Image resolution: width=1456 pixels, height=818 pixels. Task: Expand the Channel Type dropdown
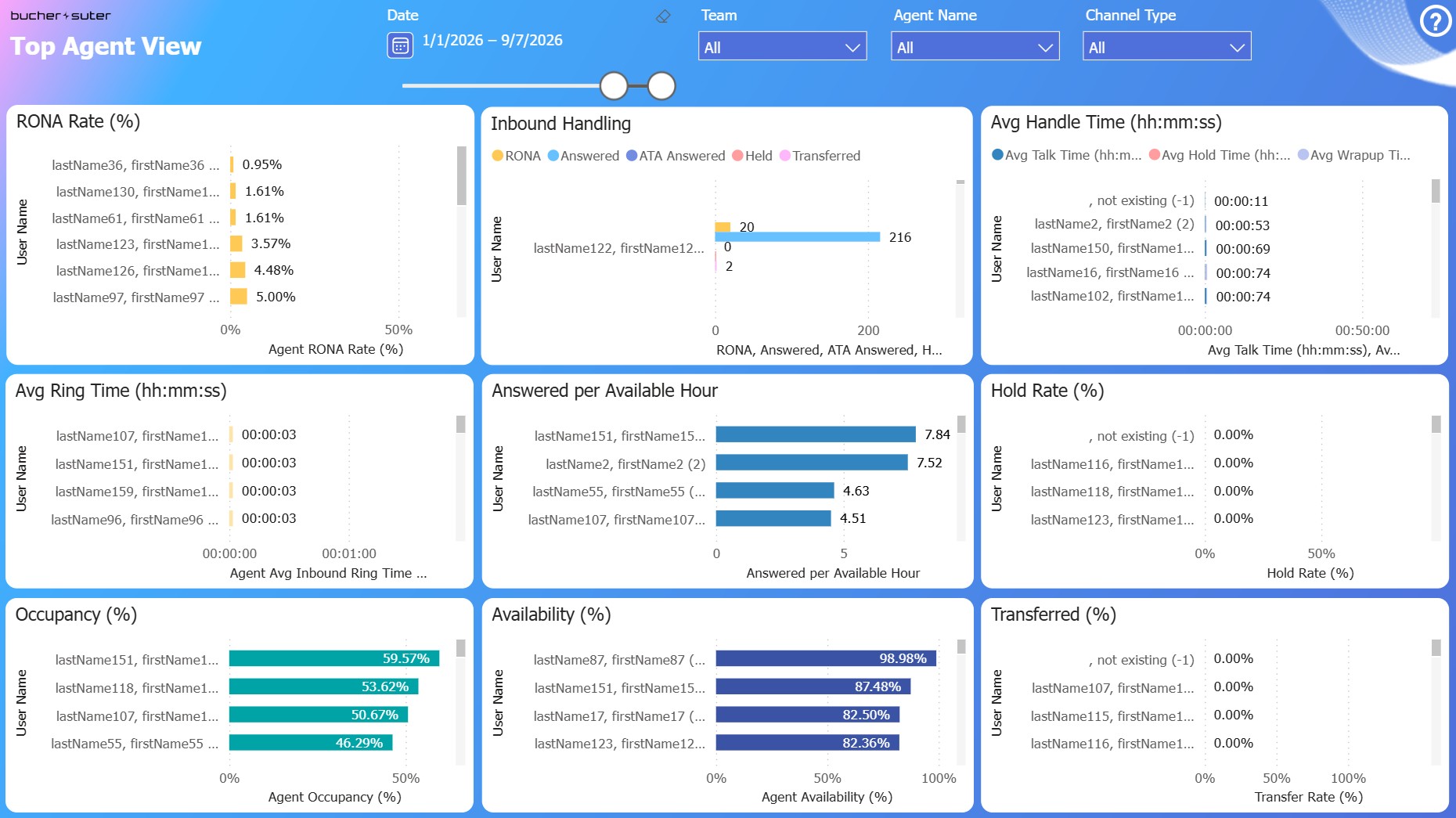(1167, 46)
